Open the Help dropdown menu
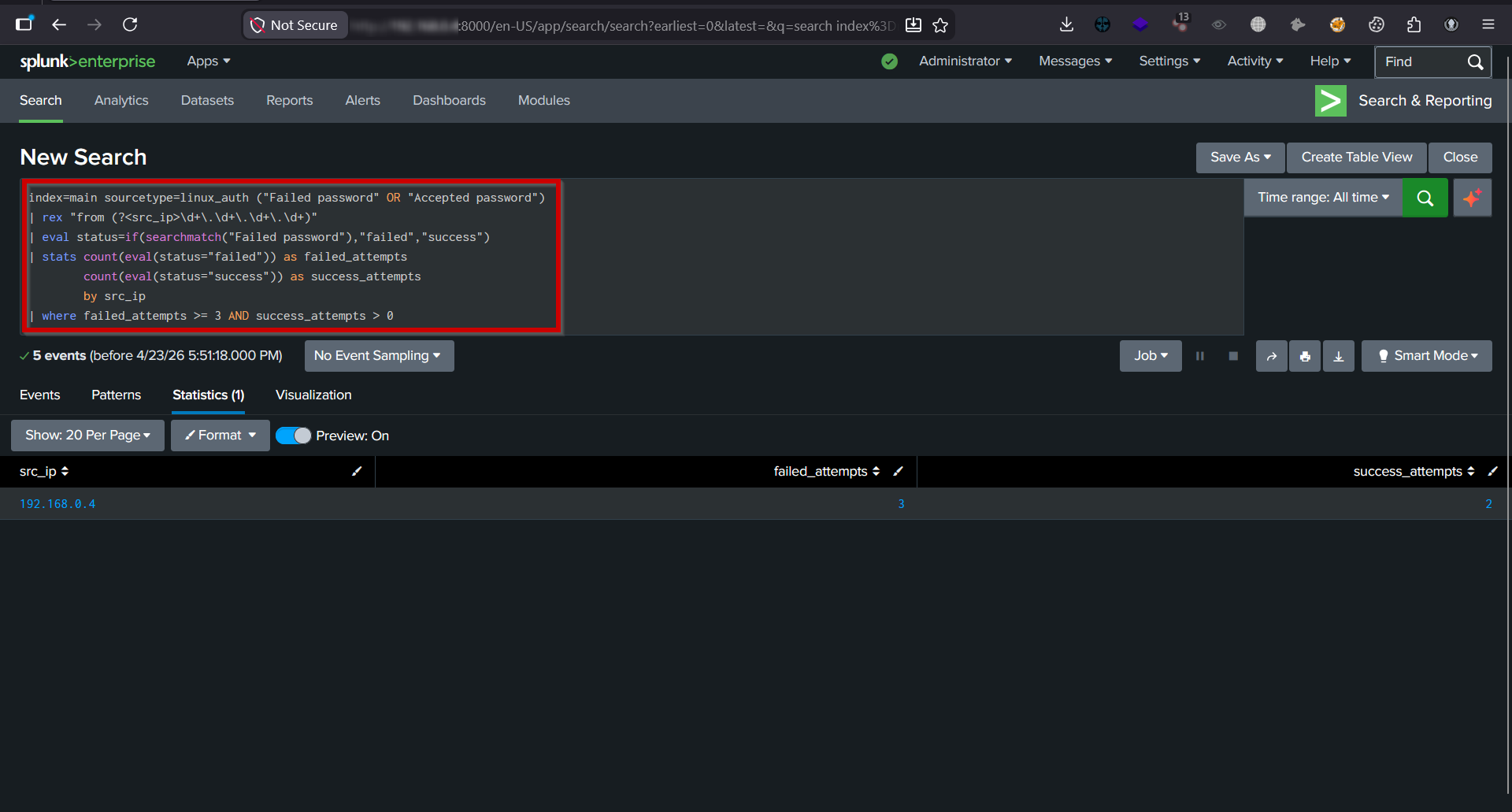 point(1331,61)
